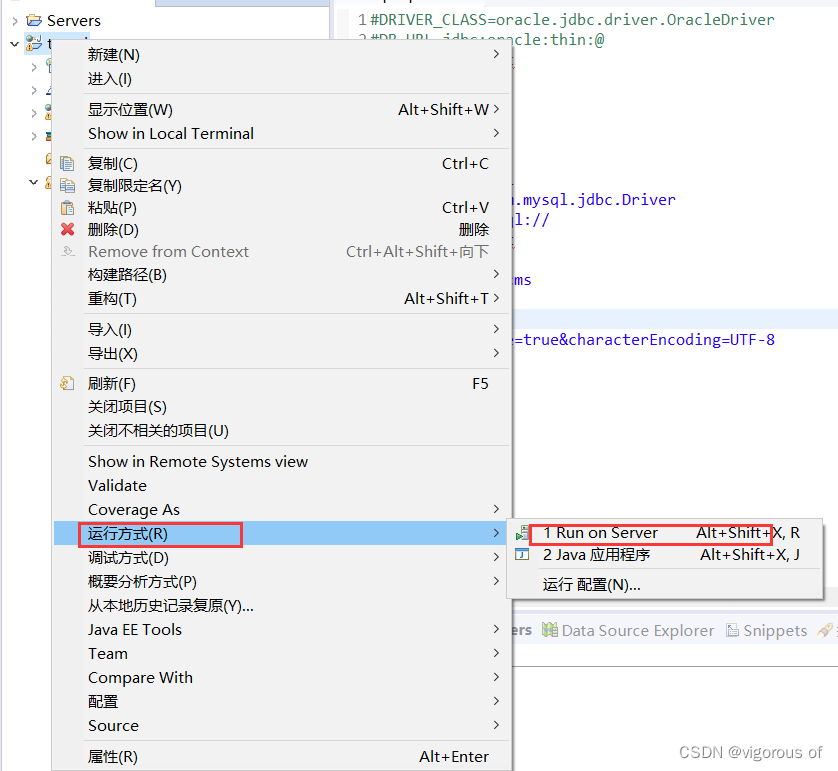Collapse the project node below Servers
838x771 pixels.
coord(14,44)
